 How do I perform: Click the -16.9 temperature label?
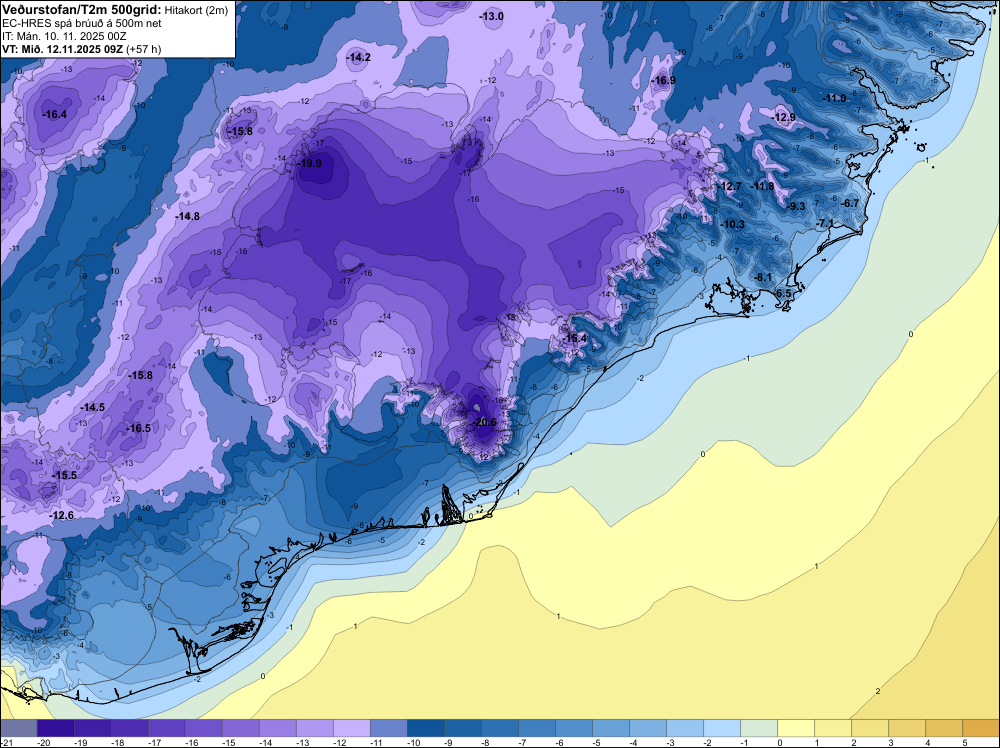point(663,80)
